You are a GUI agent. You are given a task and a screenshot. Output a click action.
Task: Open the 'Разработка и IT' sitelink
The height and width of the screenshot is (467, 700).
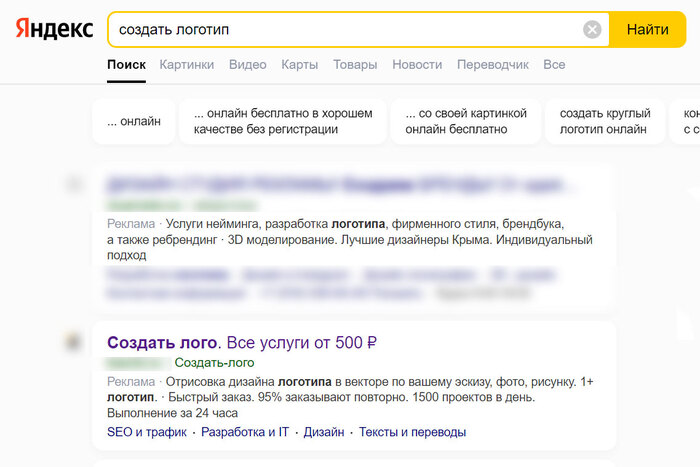245,433
